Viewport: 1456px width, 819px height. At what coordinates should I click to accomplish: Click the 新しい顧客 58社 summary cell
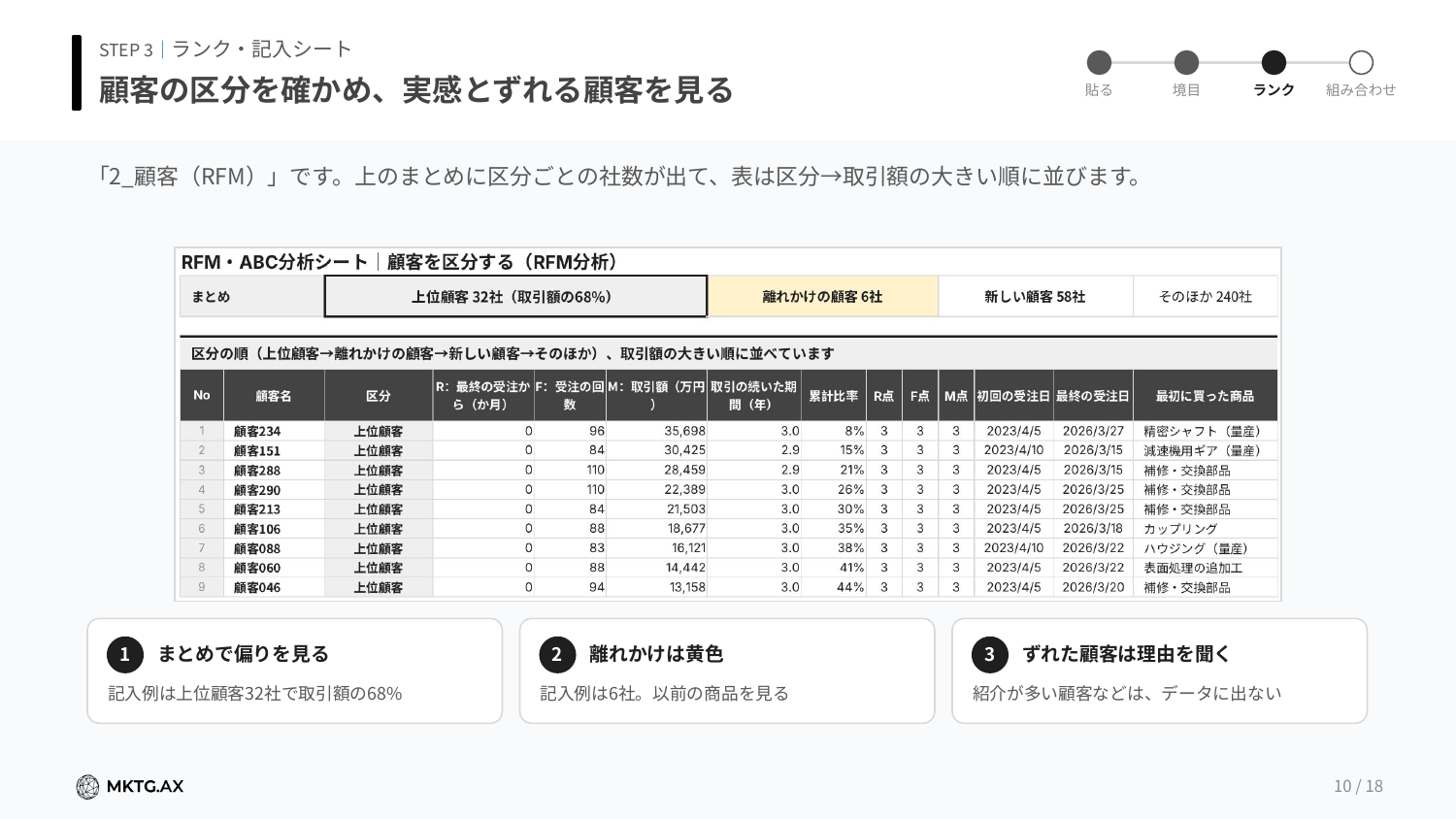click(x=1035, y=297)
